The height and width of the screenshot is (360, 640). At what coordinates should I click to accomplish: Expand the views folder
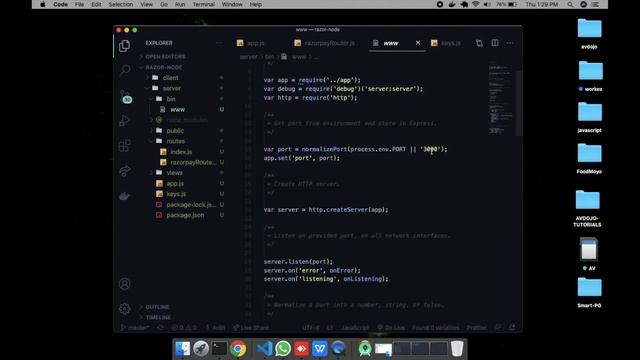(174, 173)
